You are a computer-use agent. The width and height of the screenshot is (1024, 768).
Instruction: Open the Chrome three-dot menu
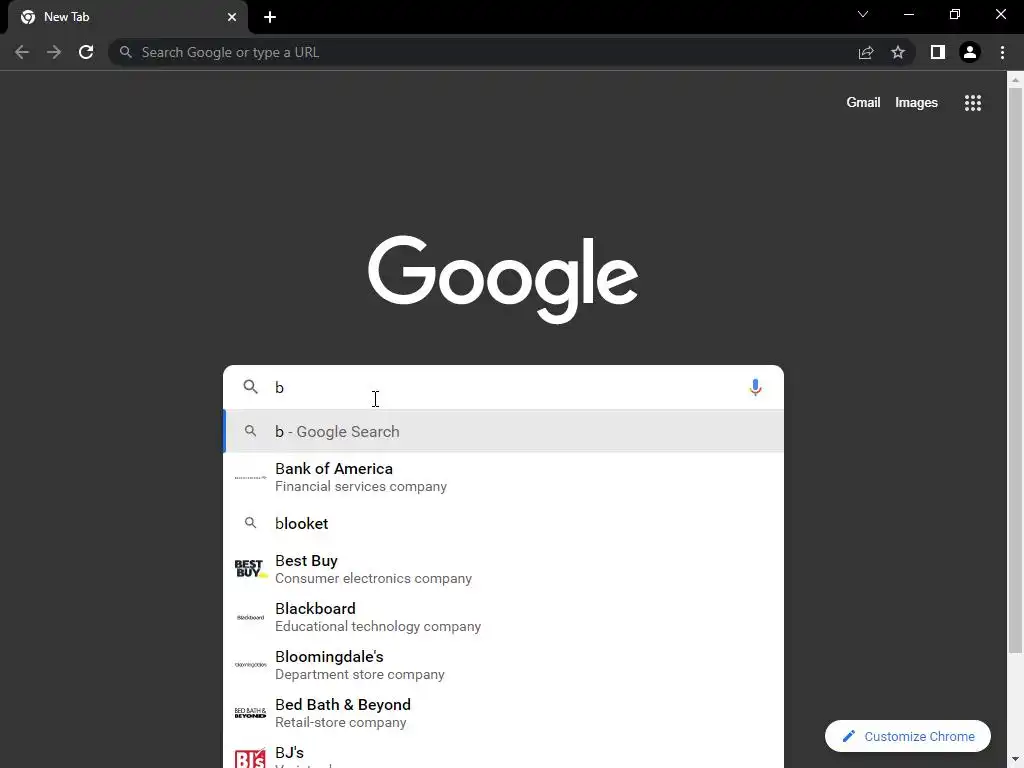tap(1002, 52)
